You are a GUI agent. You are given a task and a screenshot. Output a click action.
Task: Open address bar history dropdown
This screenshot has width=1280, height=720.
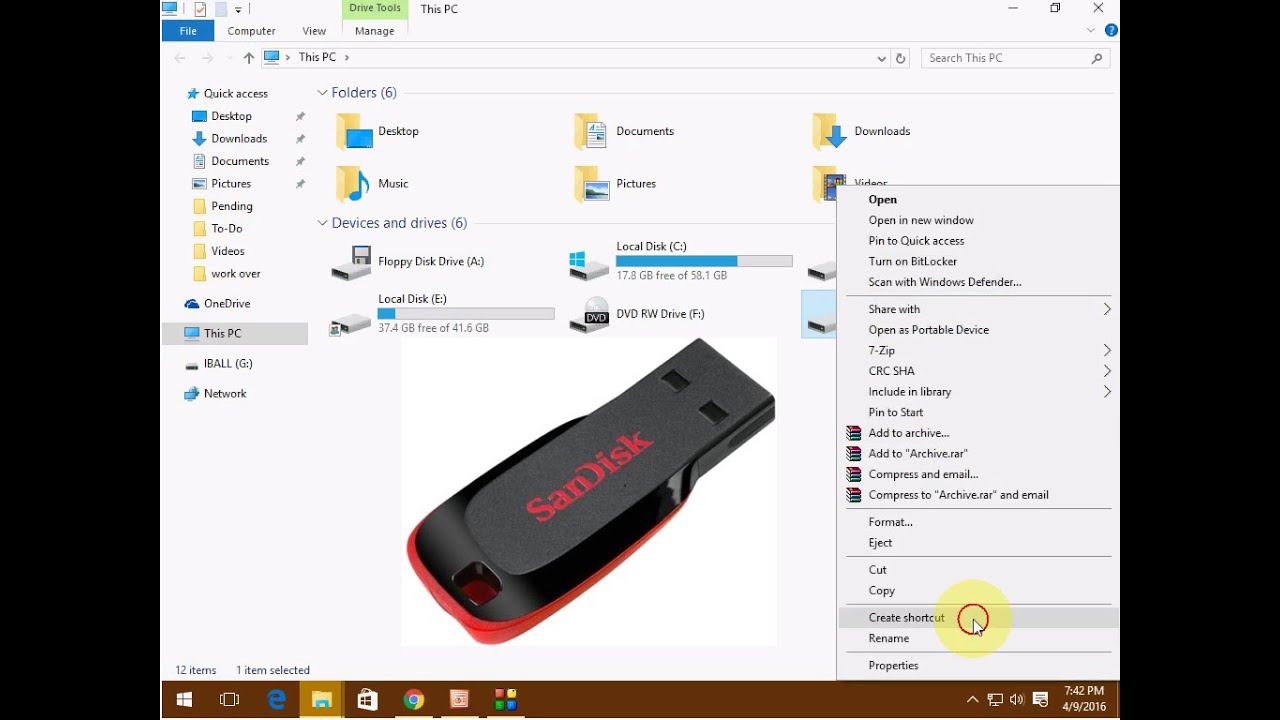(881, 58)
